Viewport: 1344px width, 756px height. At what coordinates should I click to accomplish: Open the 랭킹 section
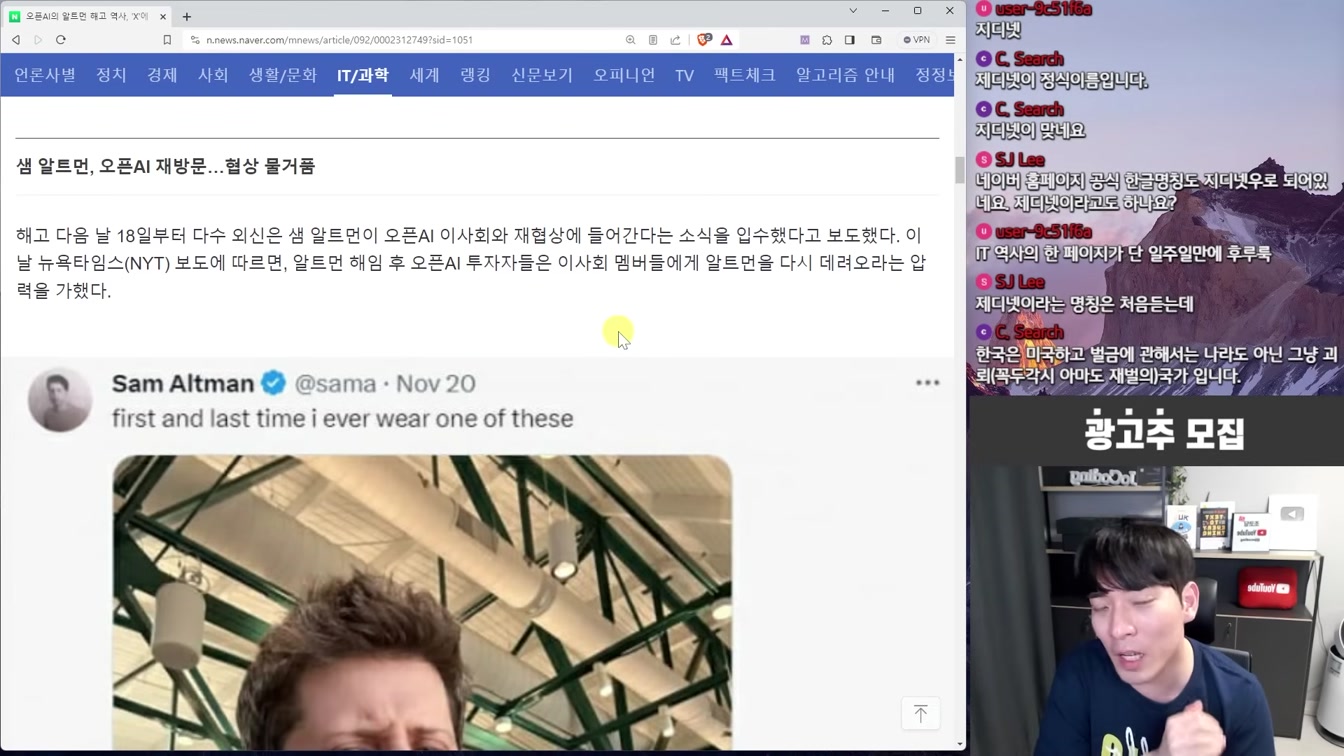475,75
